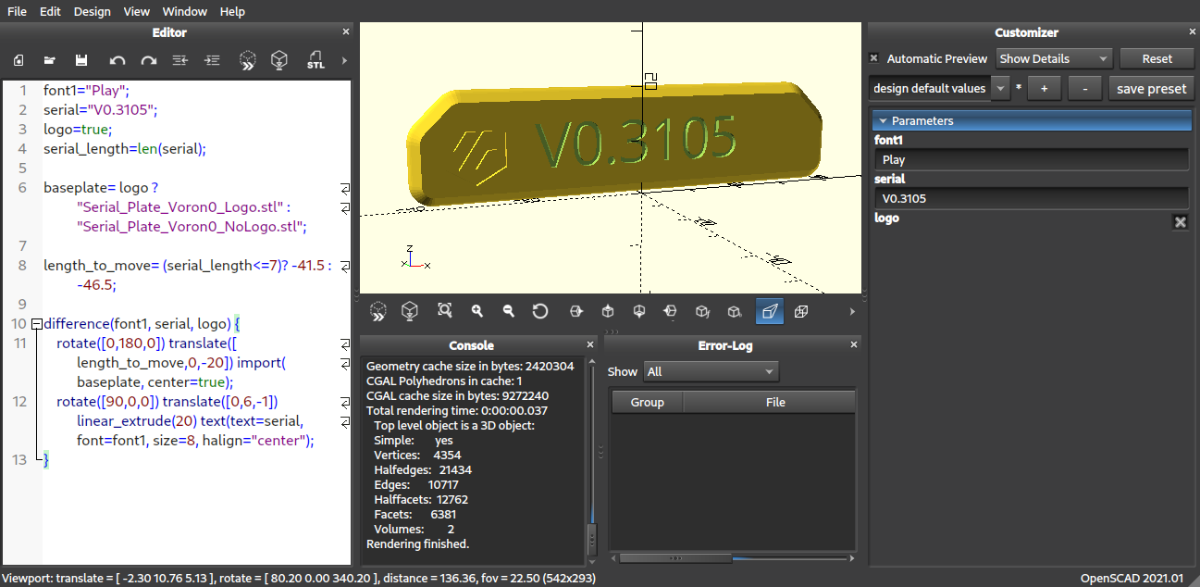Click Preview icon in the viewer toolbar
Viewport: 1200px width, 587px height.
click(378, 311)
